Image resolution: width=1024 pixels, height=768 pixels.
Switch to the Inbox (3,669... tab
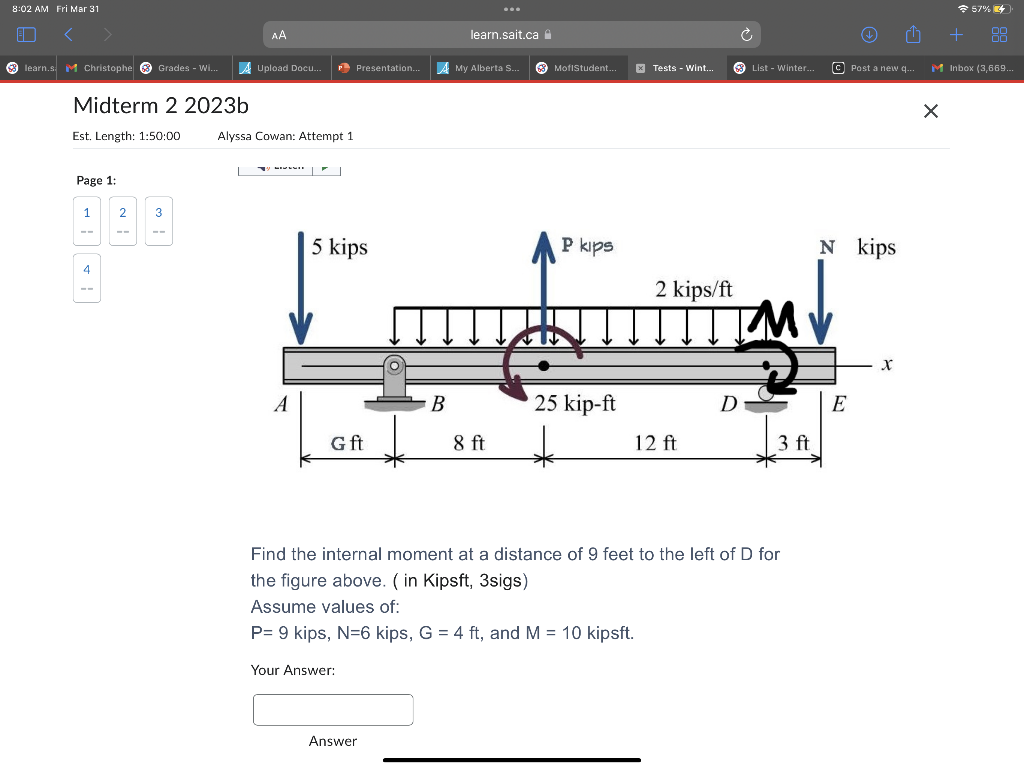point(974,68)
